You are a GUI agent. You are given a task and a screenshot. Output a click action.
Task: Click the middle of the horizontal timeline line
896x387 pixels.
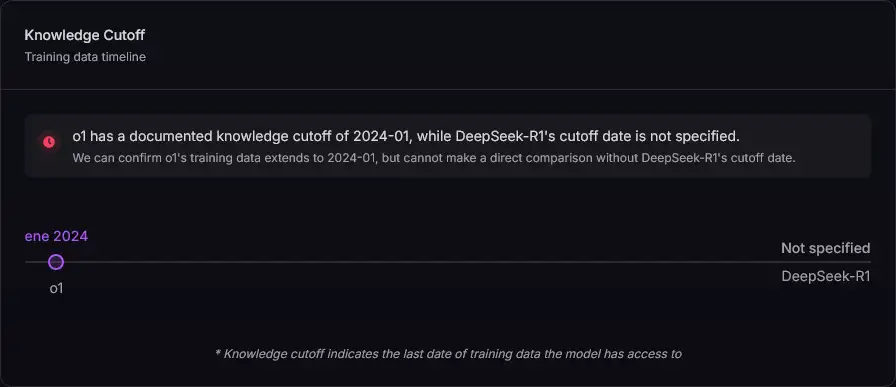coord(448,262)
